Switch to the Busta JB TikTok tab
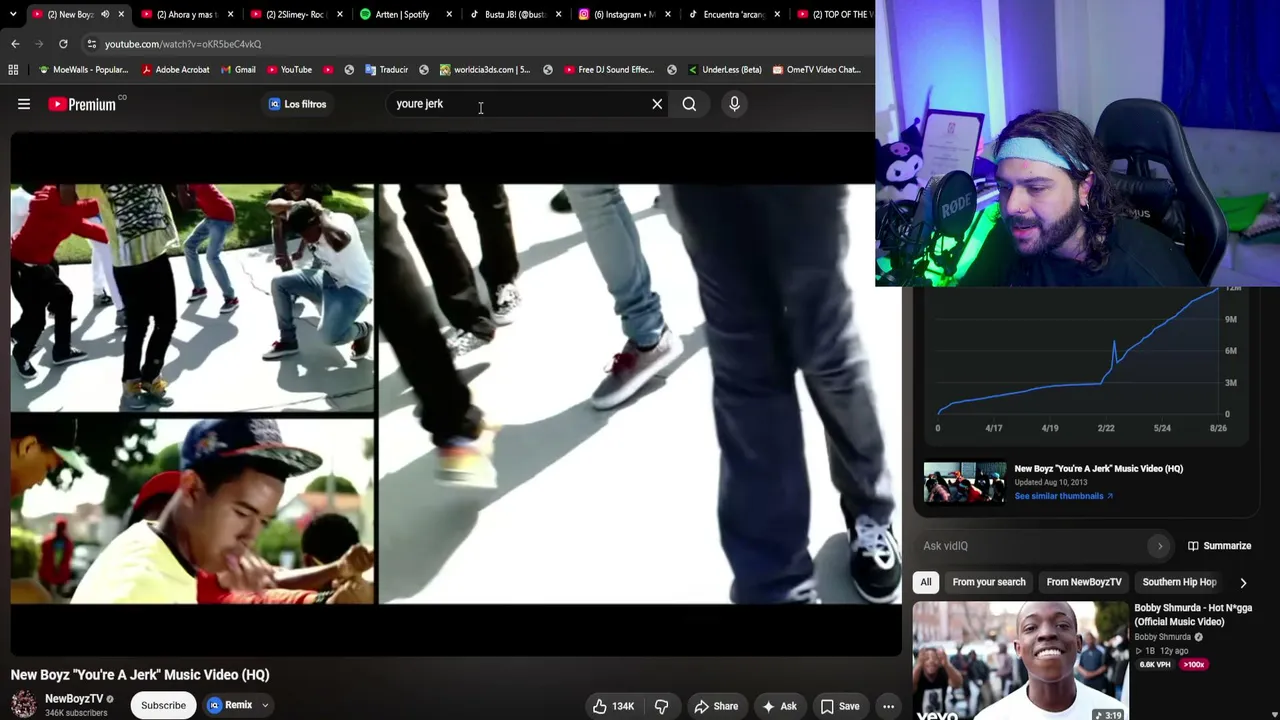Viewport: 1280px width, 720px height. tap(515, 14)
